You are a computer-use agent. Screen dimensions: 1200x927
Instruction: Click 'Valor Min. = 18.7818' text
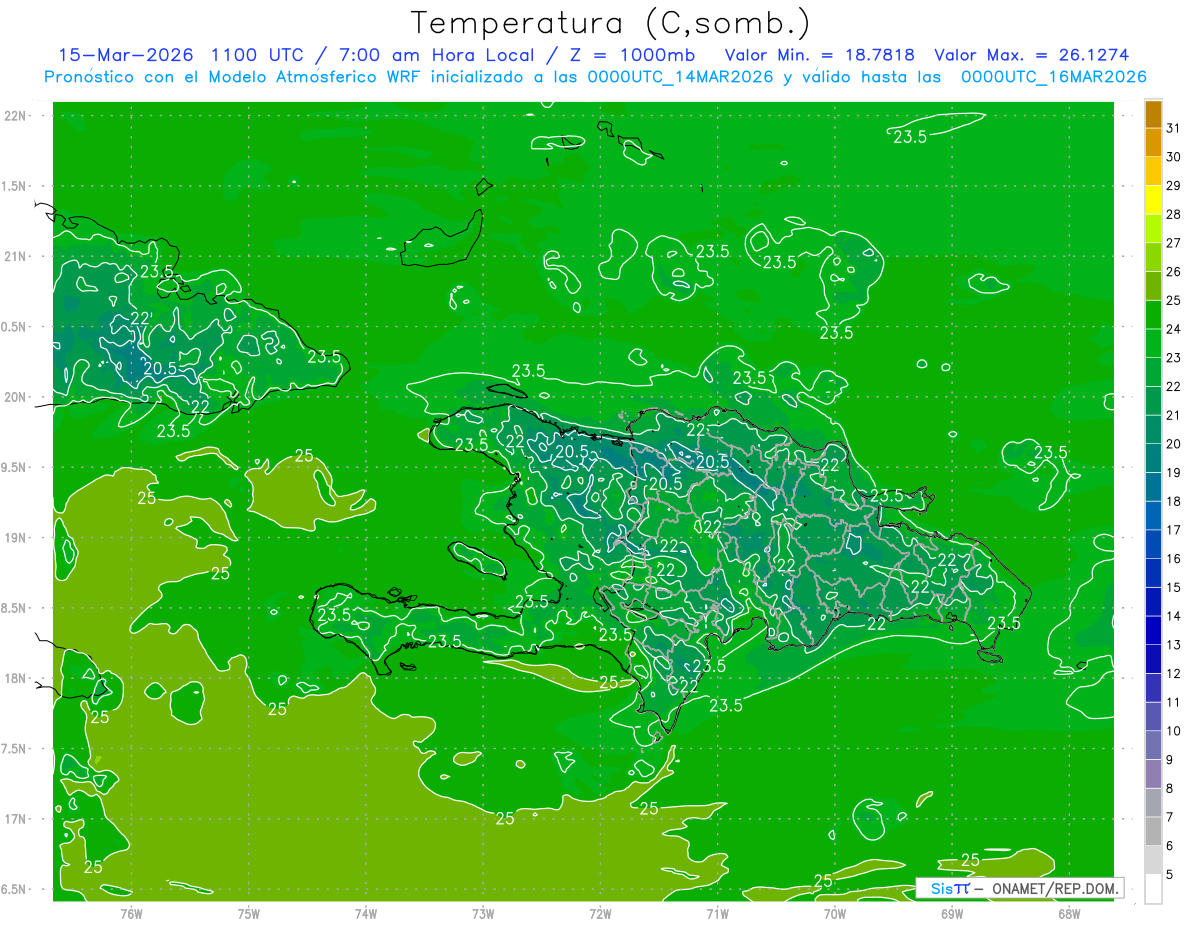[819, 55]
